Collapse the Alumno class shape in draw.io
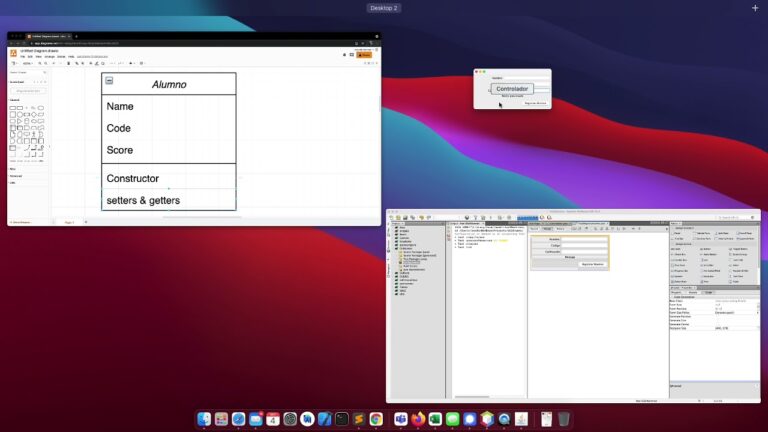 (x=109, y=80)
